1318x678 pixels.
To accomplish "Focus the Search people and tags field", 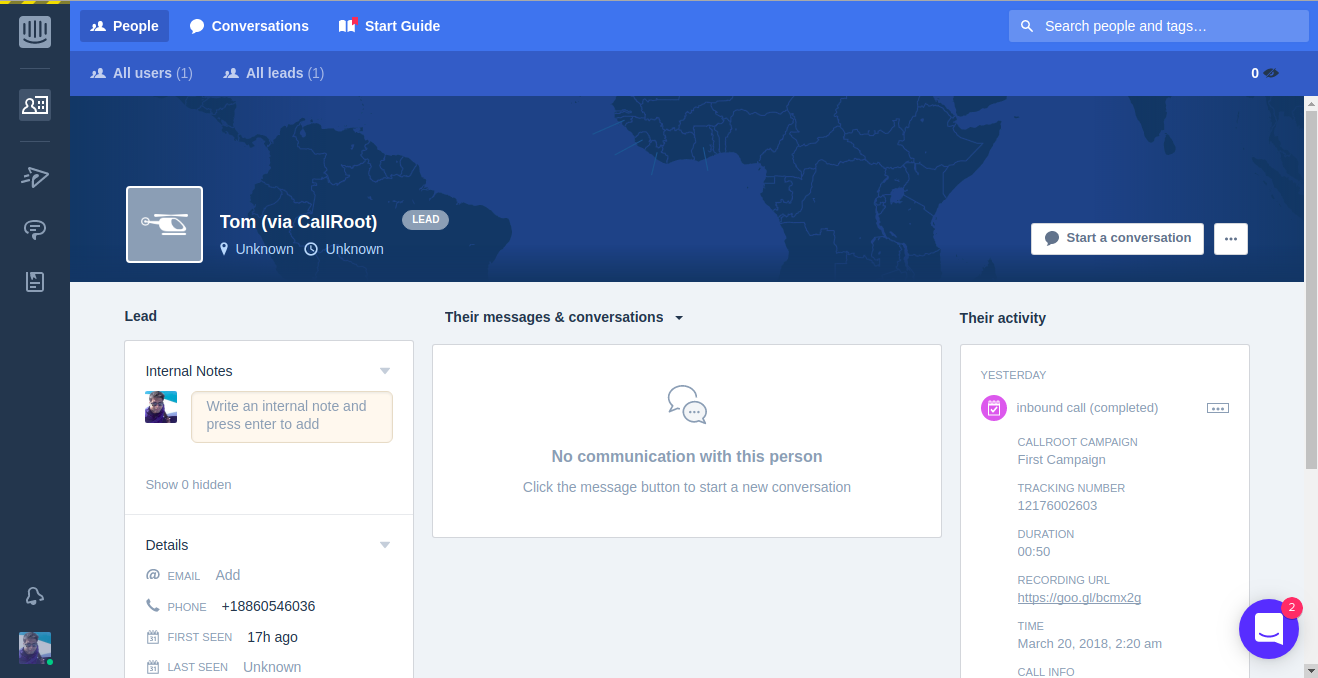I will (x=1159, y=26).
